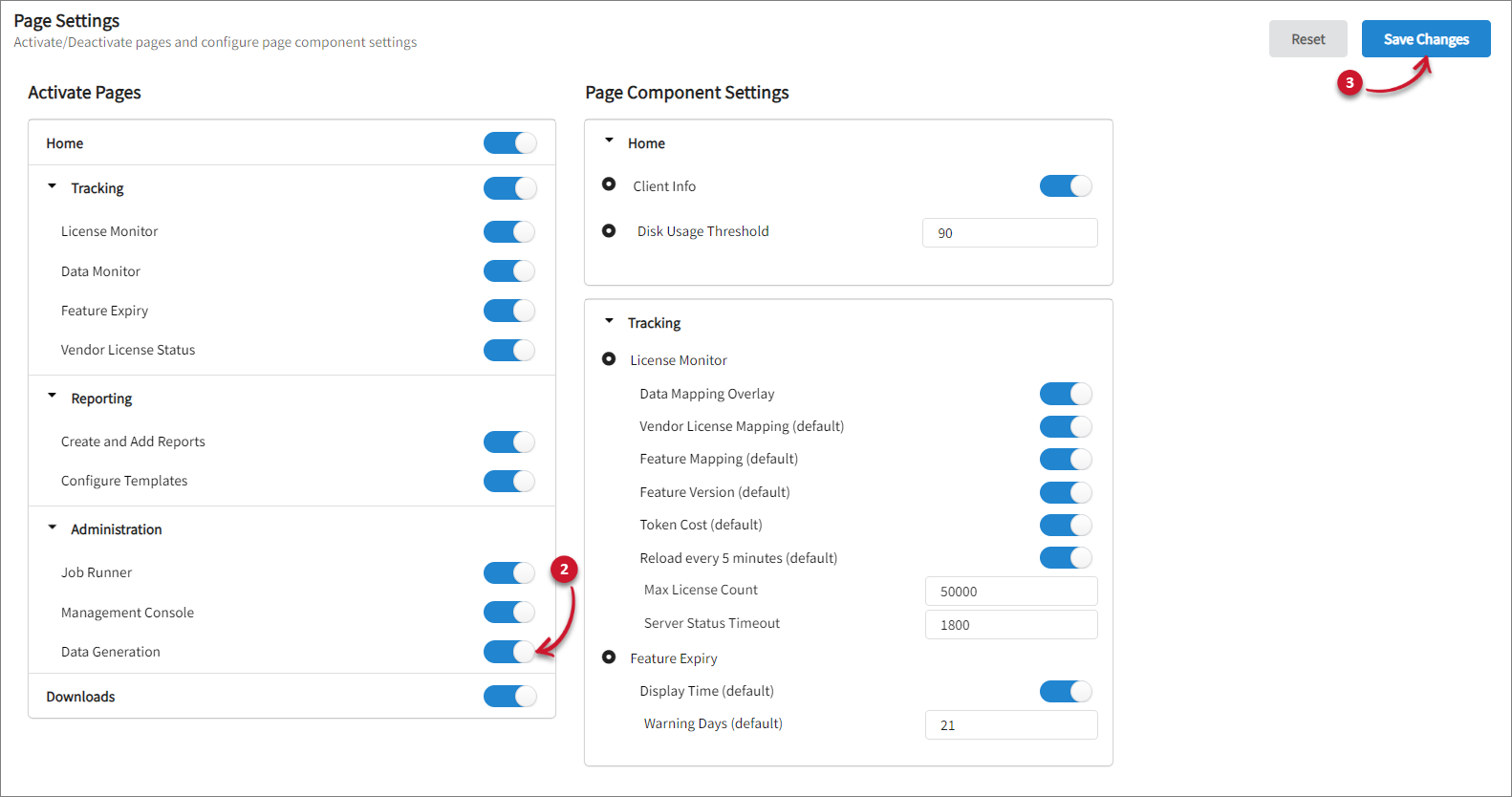The width and height of the screenshot is (1512, 797).
Task: Switch off Configure Templates toggle
Action: (509, 481)
